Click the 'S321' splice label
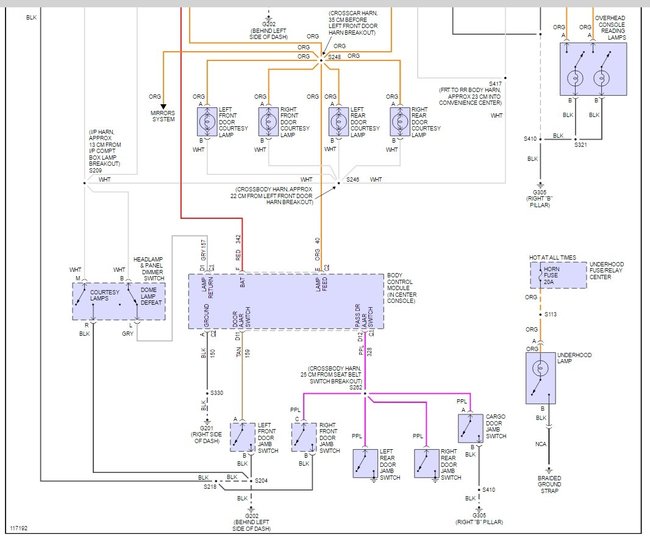Viewport: 650px width, 540px height. (581, 145)
